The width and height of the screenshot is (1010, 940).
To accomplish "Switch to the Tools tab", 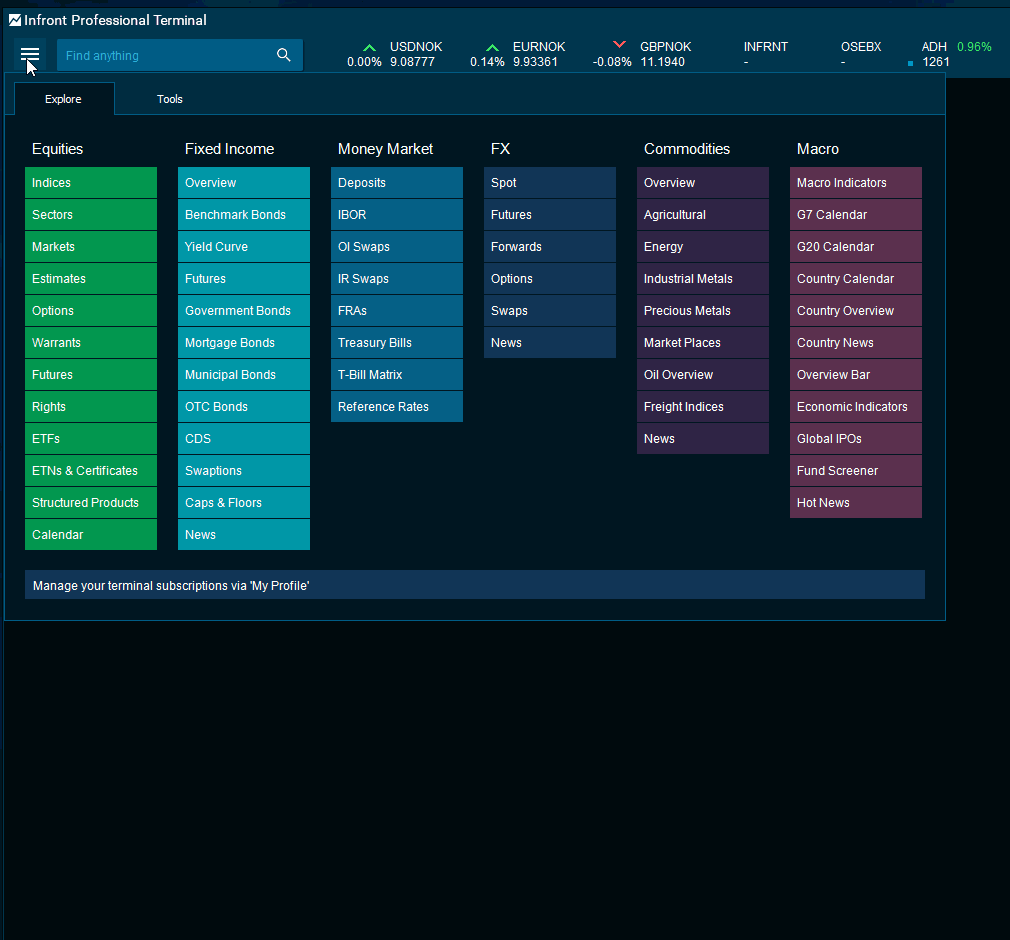I will click(x=170, y=99).
